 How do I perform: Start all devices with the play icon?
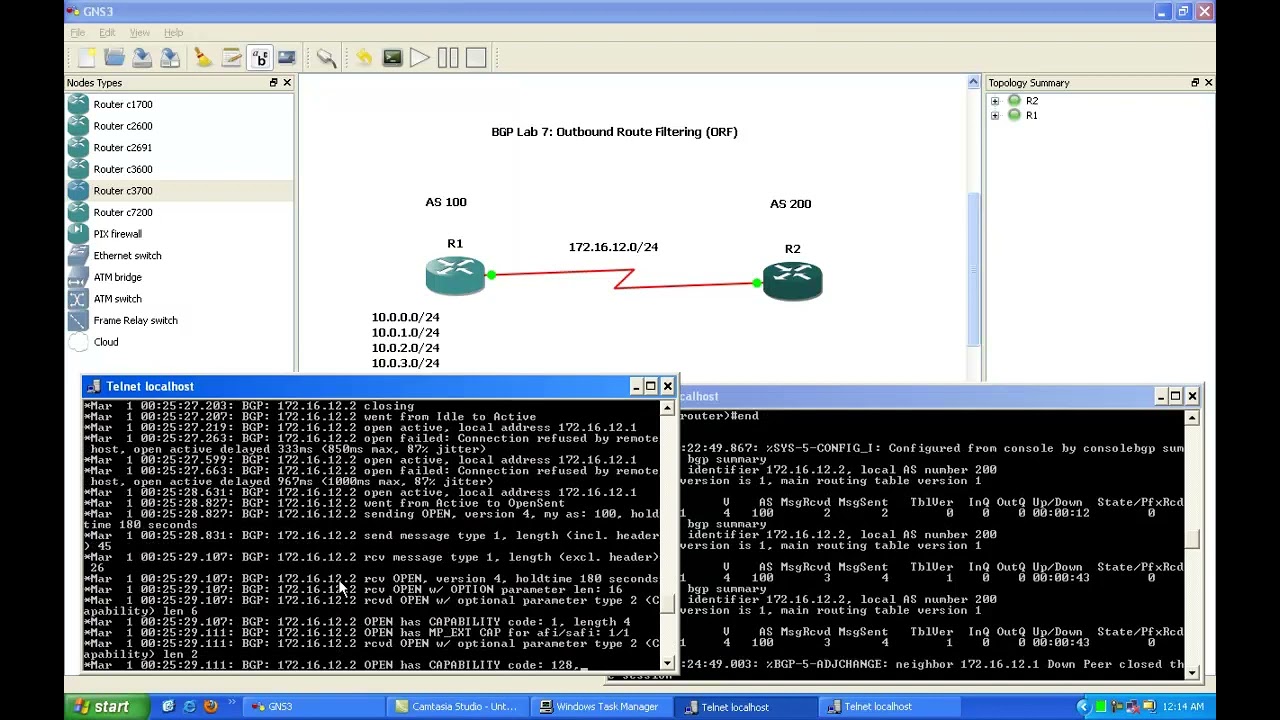(x=420, y=58)
